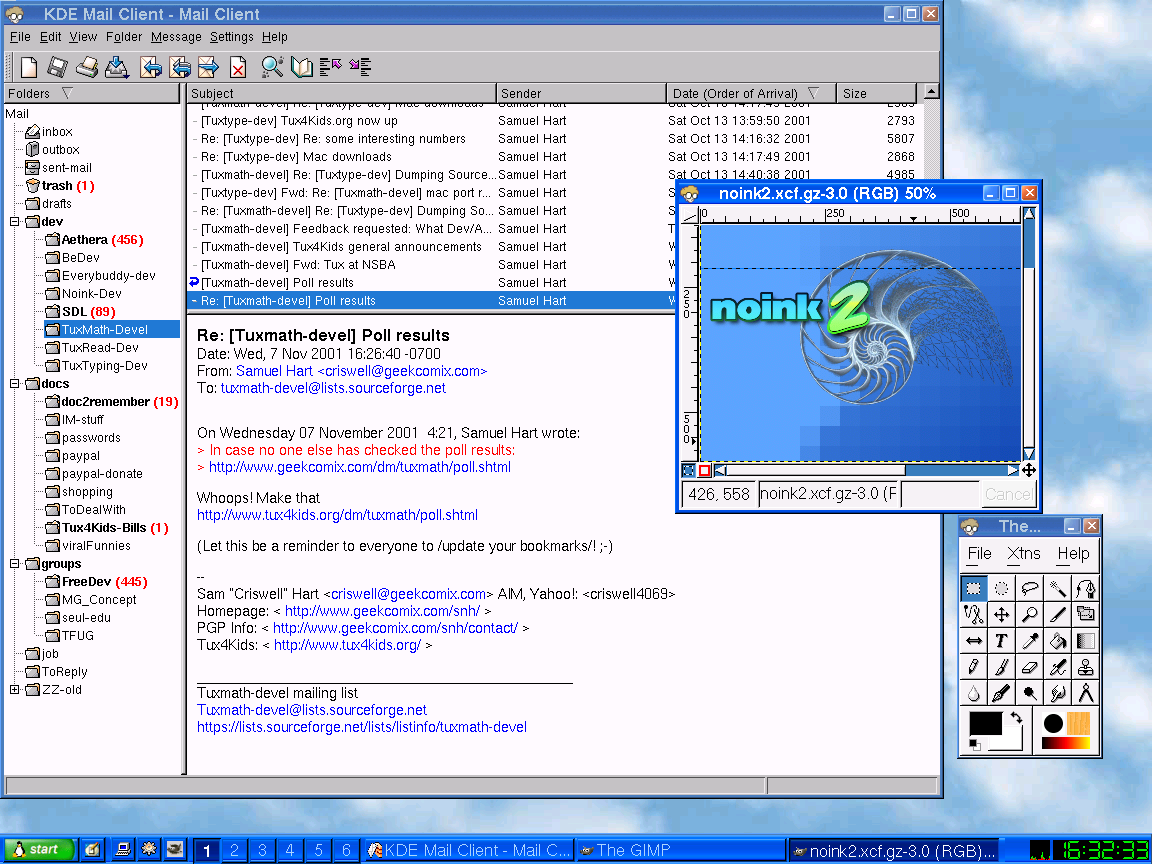Select GIMP's Bucket Fill tool
Screen dimensions: 1152x864
[x=1057, y=641]
